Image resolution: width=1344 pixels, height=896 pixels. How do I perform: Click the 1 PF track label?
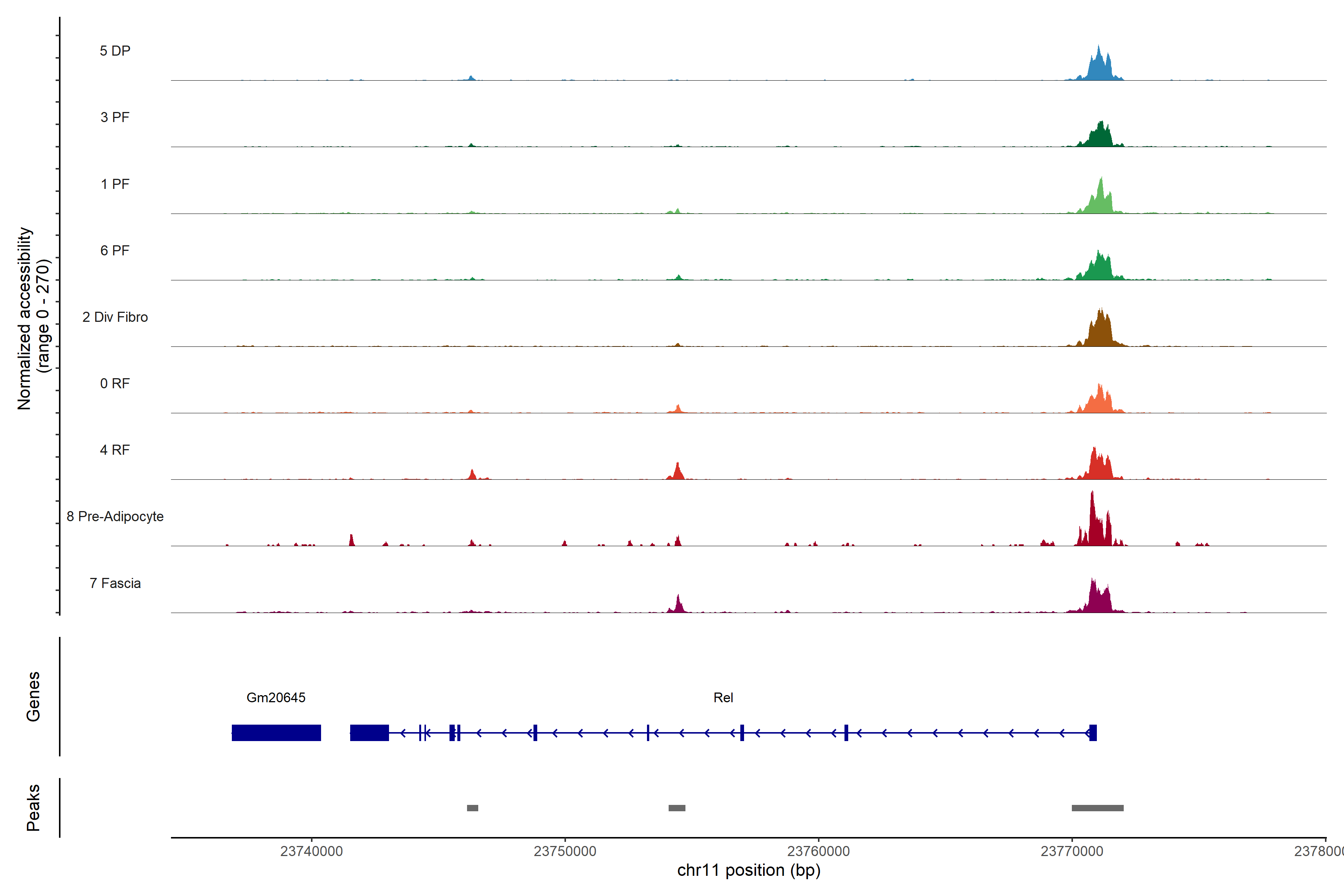(115, 184)
